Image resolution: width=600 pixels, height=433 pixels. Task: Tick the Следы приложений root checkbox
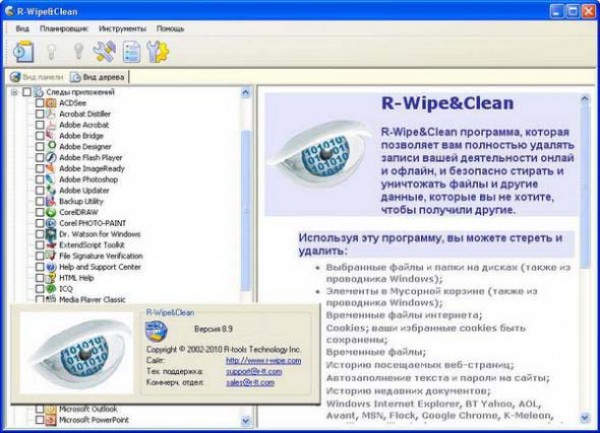click(x=27, y=92)
